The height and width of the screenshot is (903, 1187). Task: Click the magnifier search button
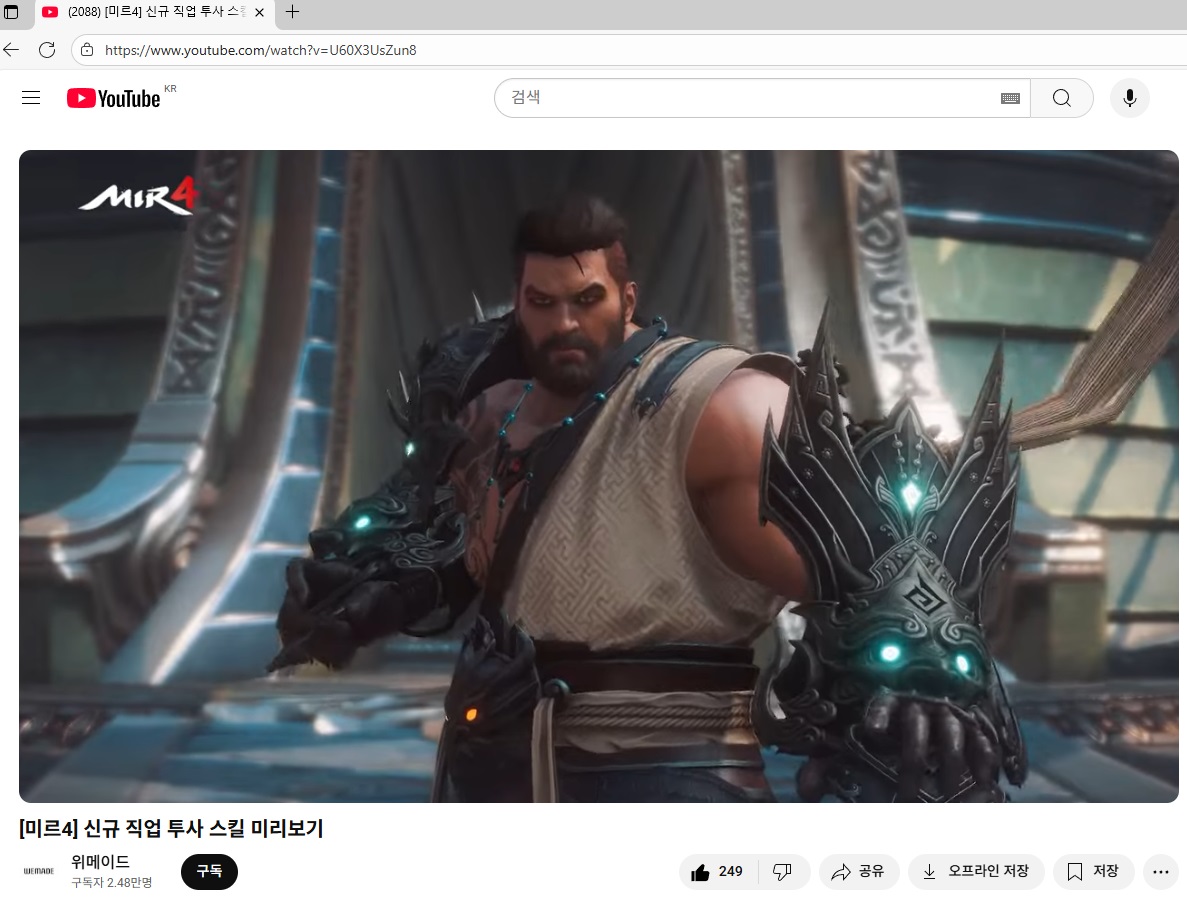1061,98
